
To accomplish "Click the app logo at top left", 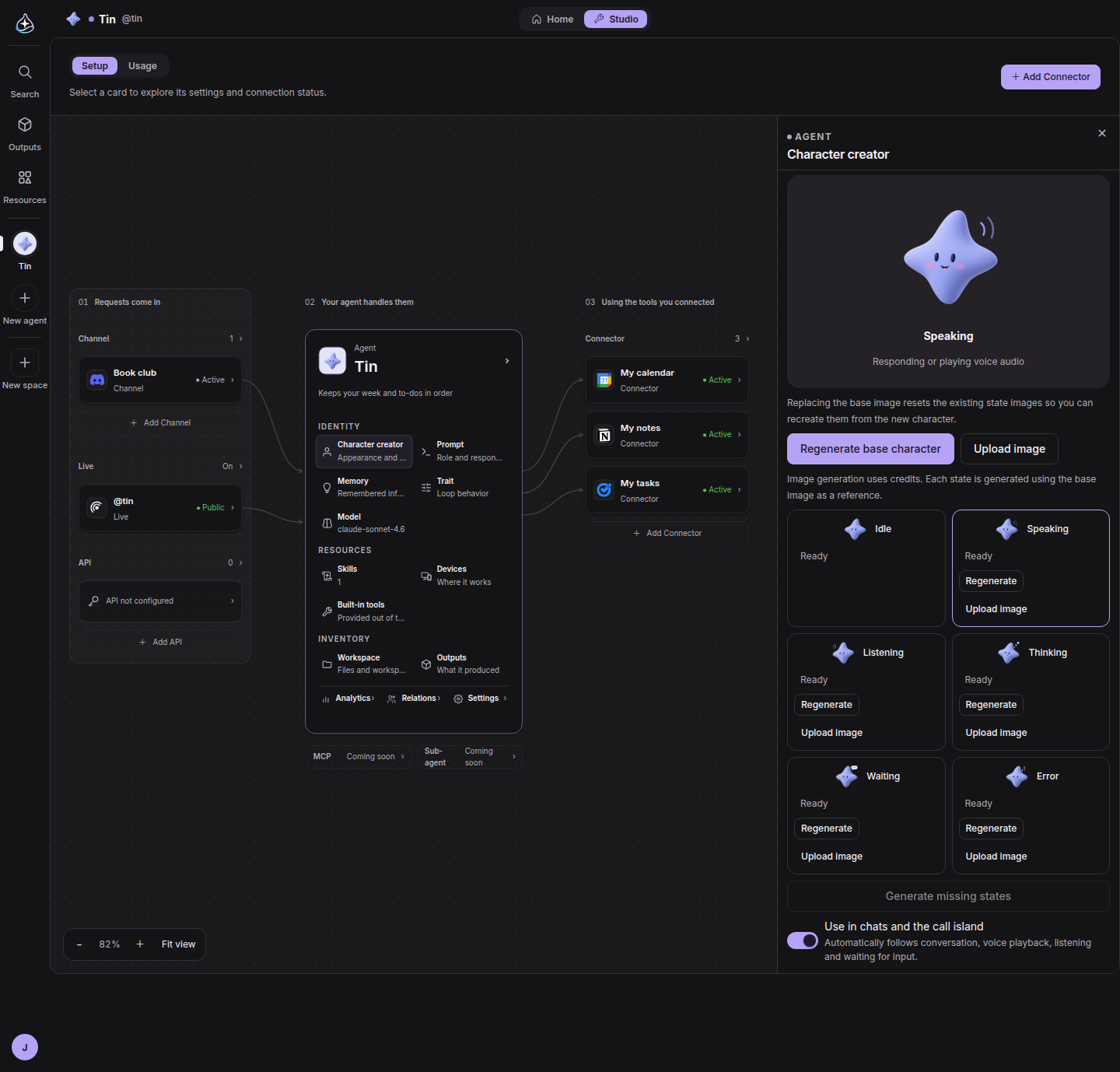I will point(25,23).
